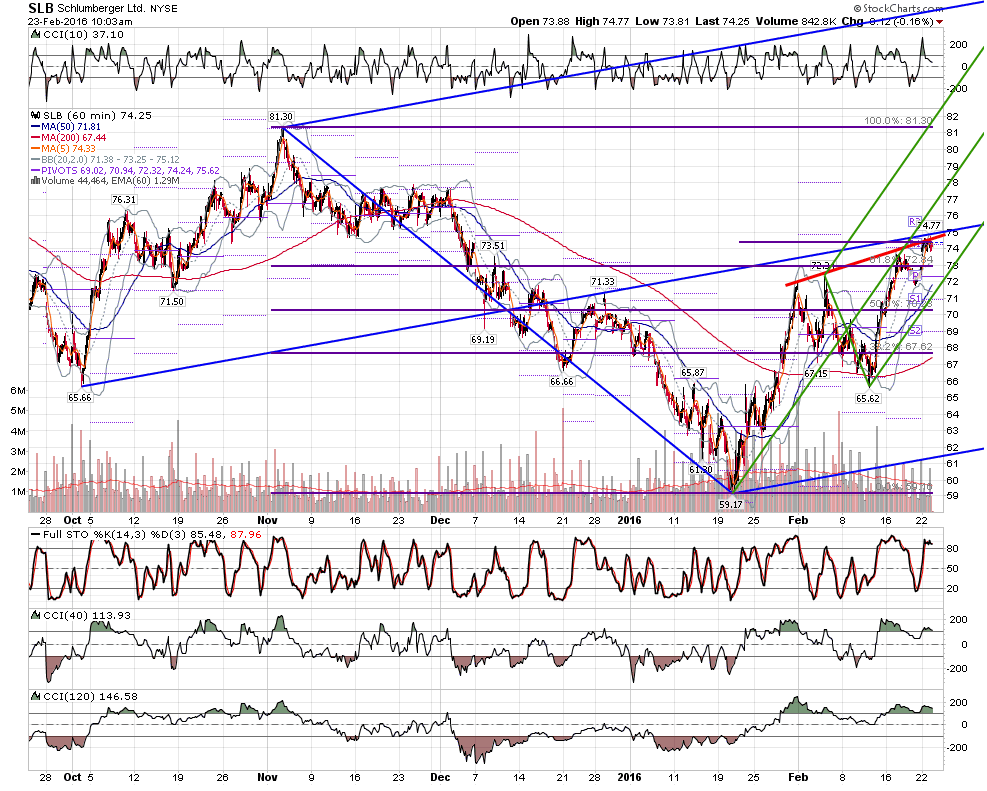
Task: Click the 76.31 price annotation
Action: tap(124, 199)
